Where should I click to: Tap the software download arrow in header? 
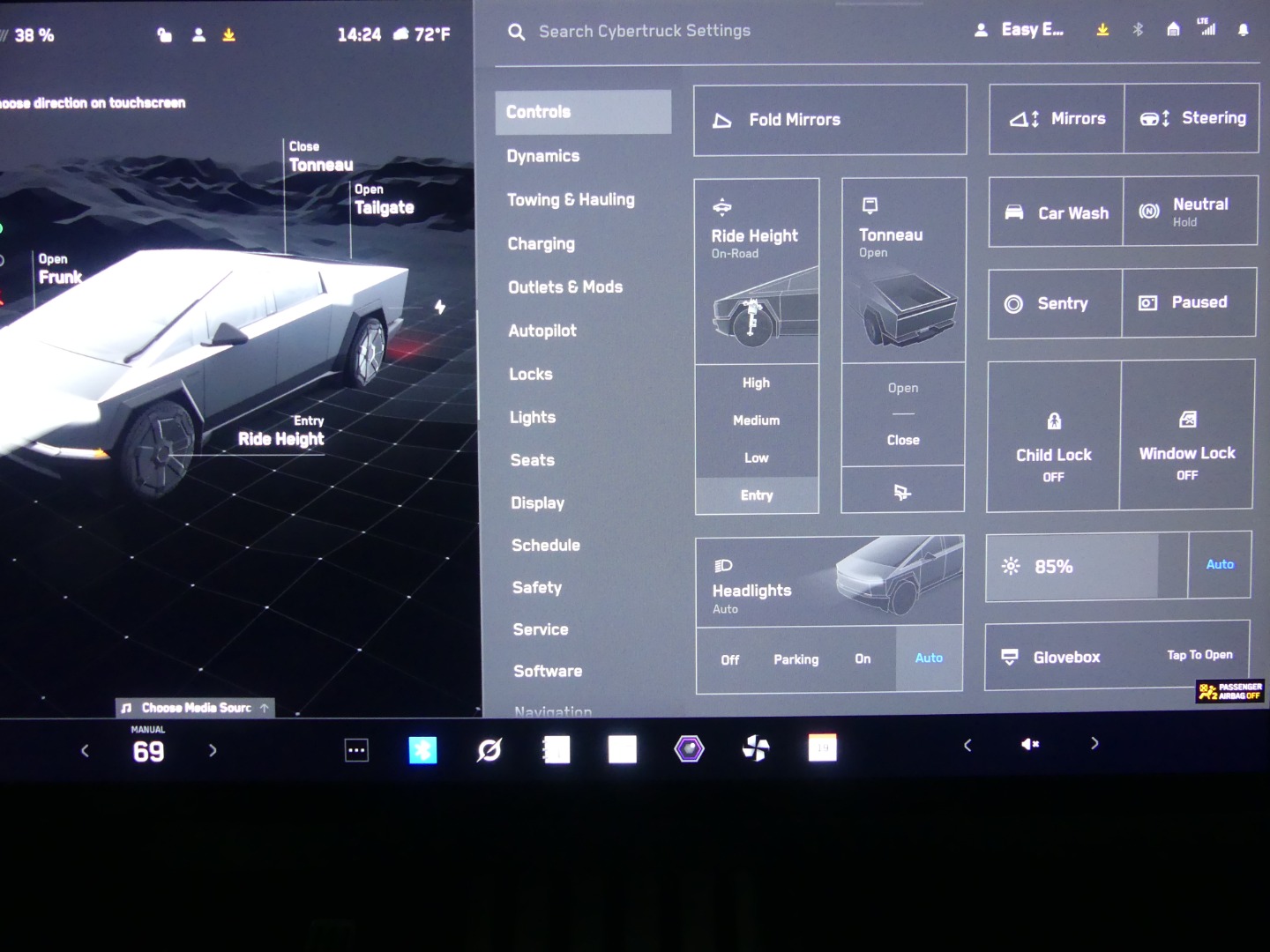click(1102, 30)
